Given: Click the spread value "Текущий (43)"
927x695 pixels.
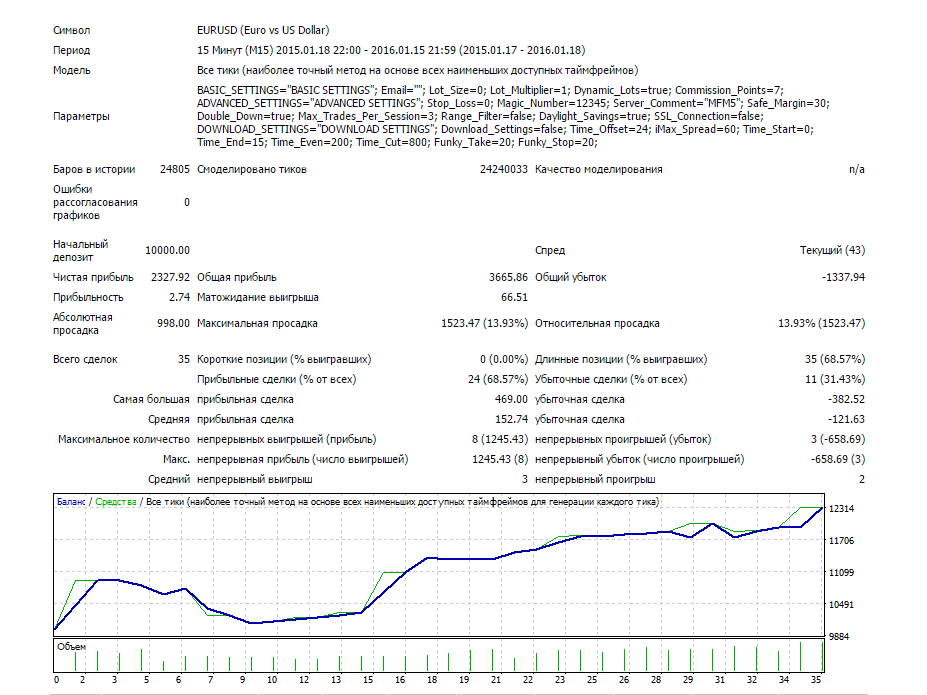Looking at the screenshot, I should click(x=832, y=251).
